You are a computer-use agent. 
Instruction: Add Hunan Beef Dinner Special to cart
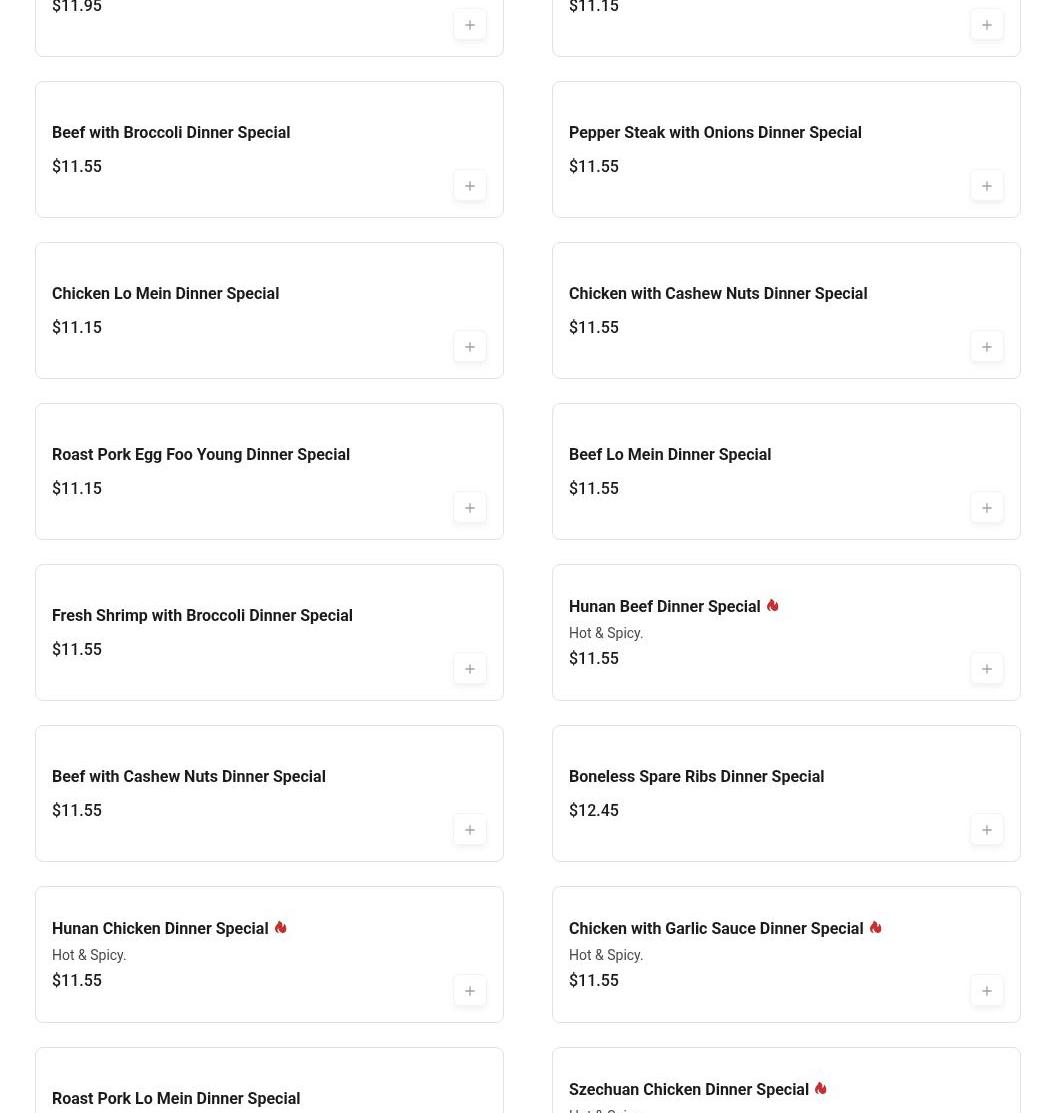pos(987,669)
